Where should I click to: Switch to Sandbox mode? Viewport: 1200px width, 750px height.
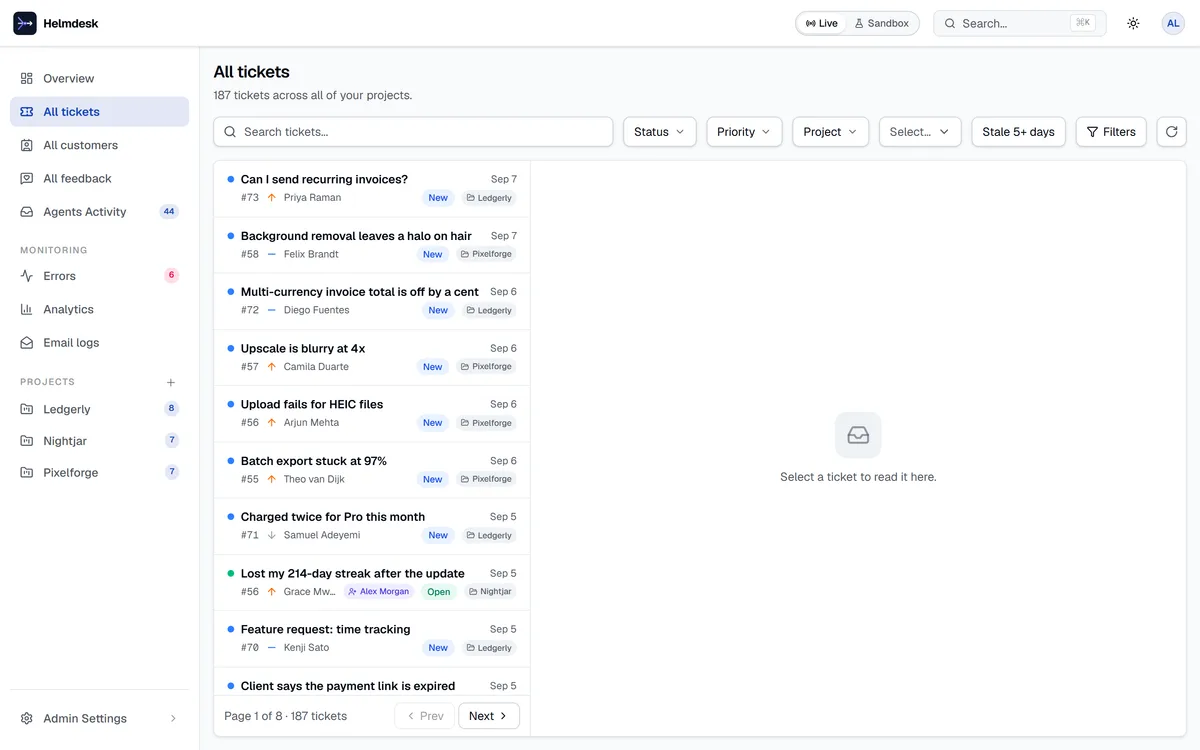point(882,23)
